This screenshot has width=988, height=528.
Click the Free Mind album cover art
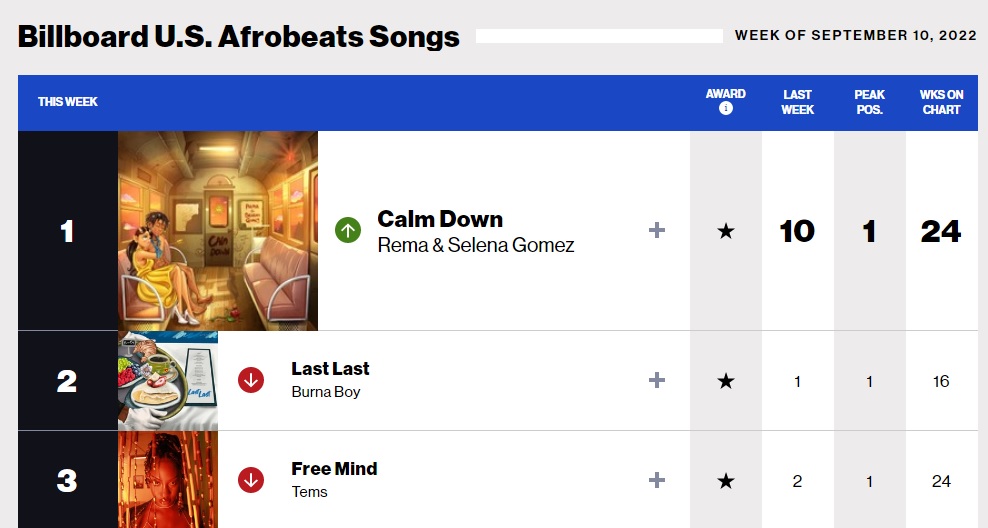[x=168, y=480]
